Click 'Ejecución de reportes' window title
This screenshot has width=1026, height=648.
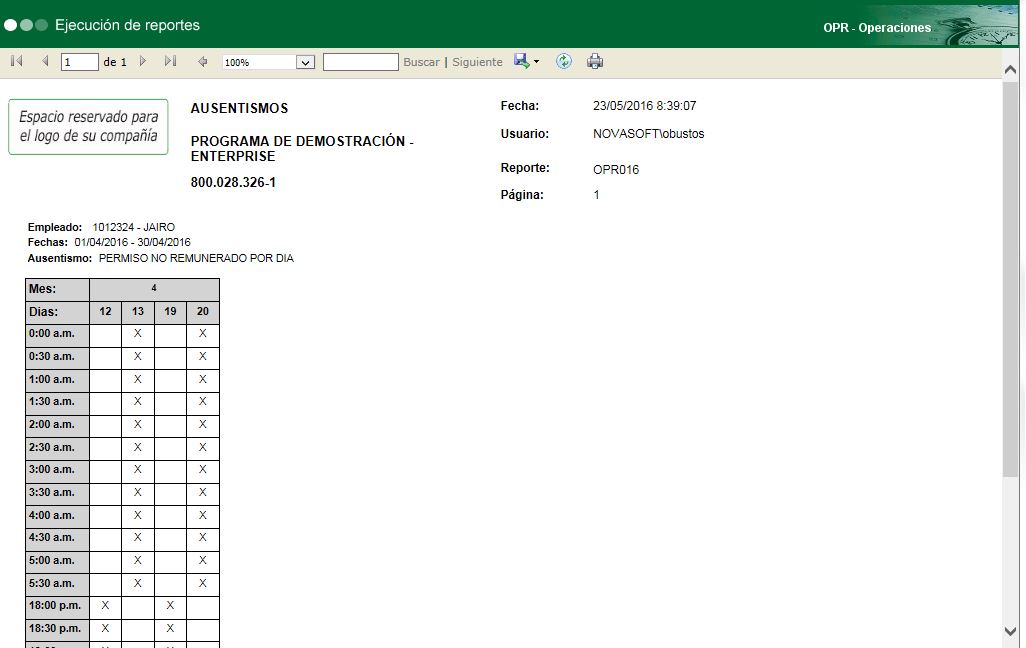128,26
